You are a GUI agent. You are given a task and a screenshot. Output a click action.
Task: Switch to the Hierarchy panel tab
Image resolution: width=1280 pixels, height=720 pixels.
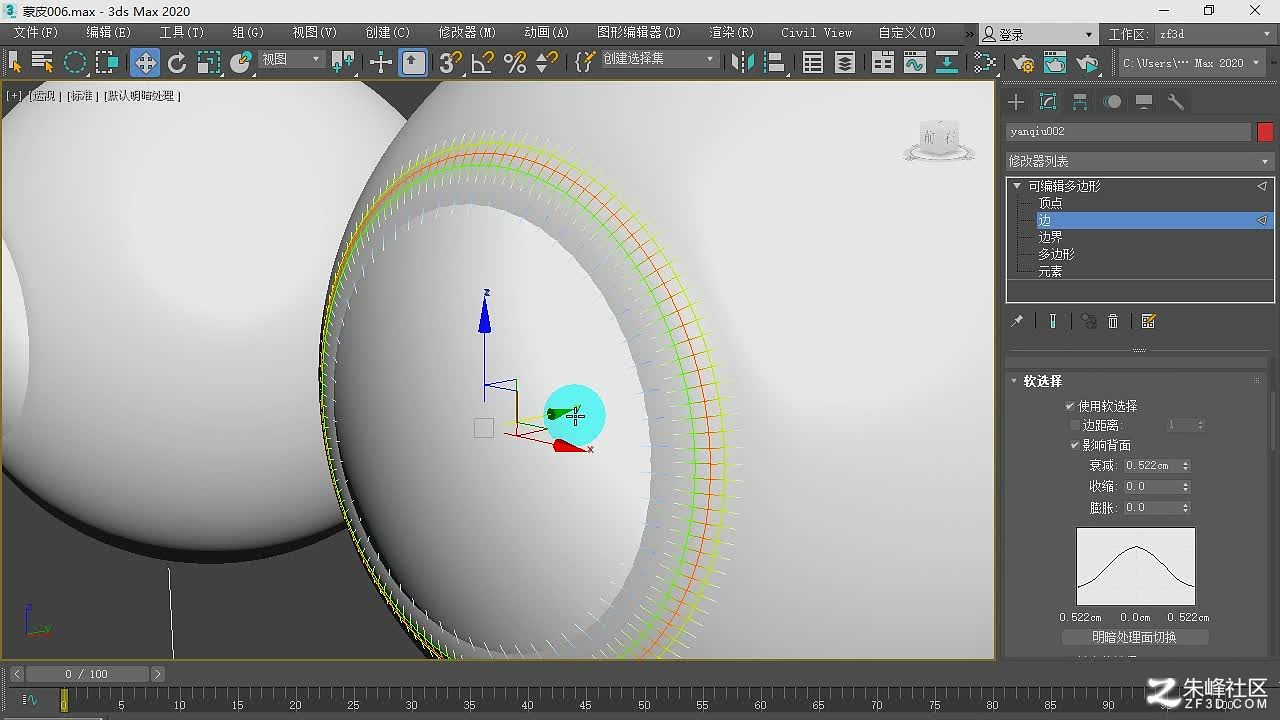1080,102
